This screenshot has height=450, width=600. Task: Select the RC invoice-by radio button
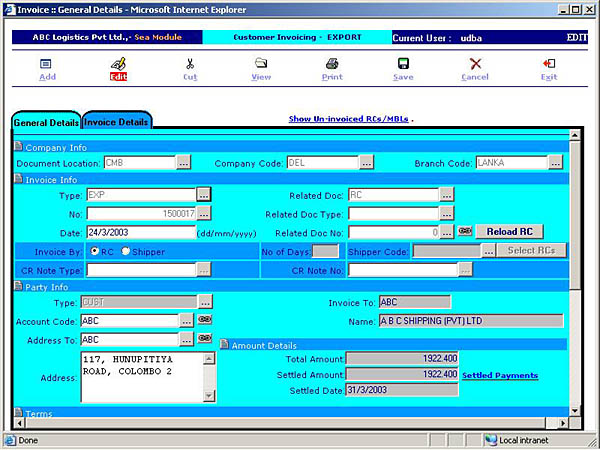(x=94, y=251)
